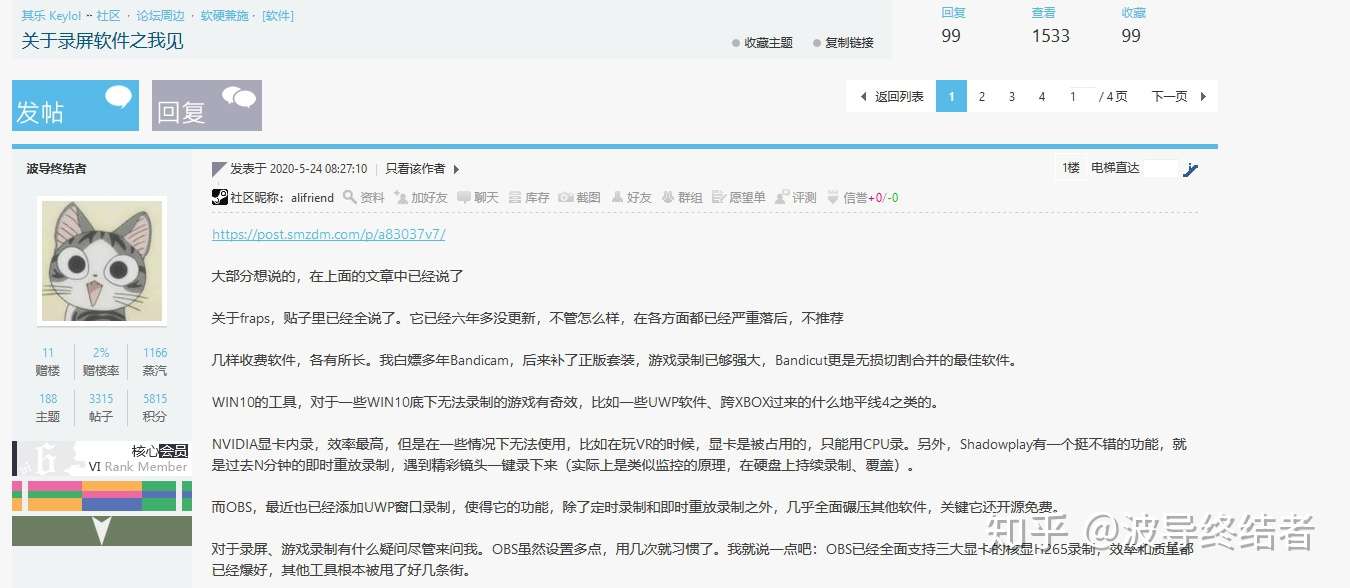Open the poster's 评测 reviews

(796, 197)
